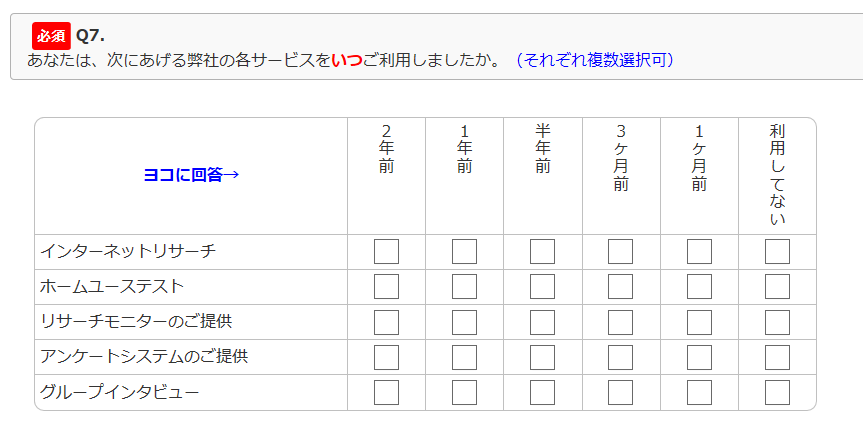Select アンケートシステムのご提供 1ヶ月前 checkbox

(699, 357)
